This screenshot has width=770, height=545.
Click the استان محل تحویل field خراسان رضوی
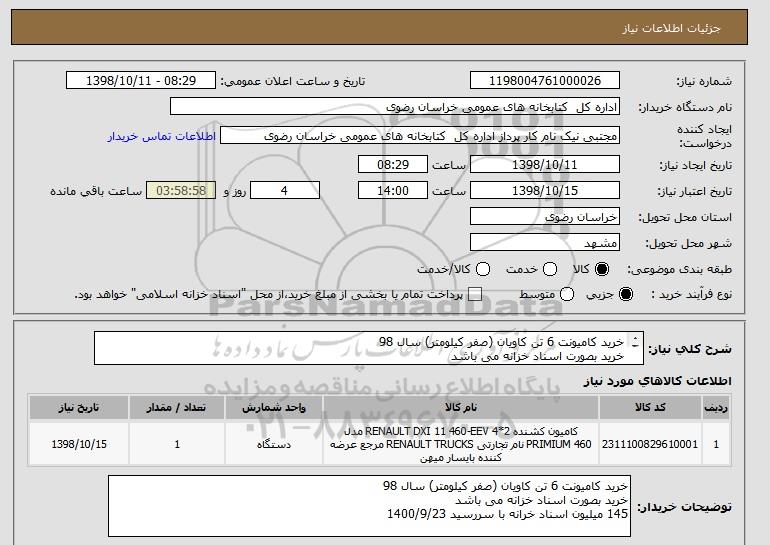point(545,217)
